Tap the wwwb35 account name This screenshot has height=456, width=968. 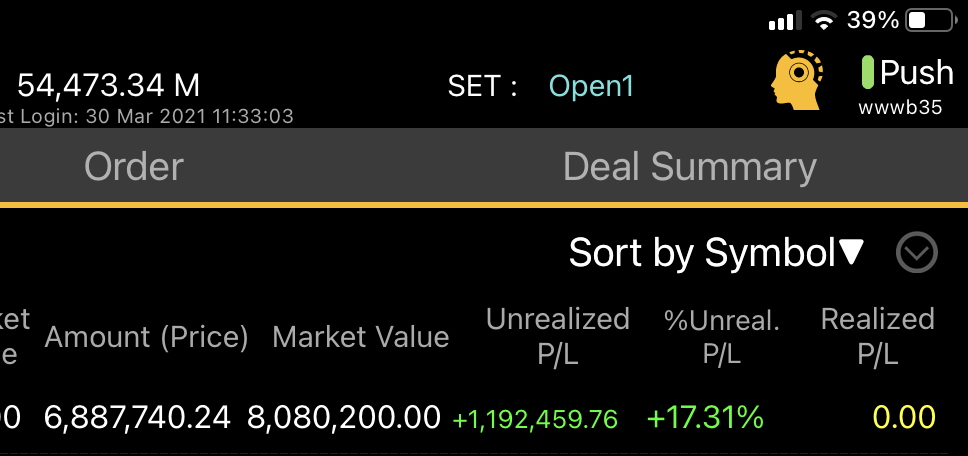tap(900, 108)
